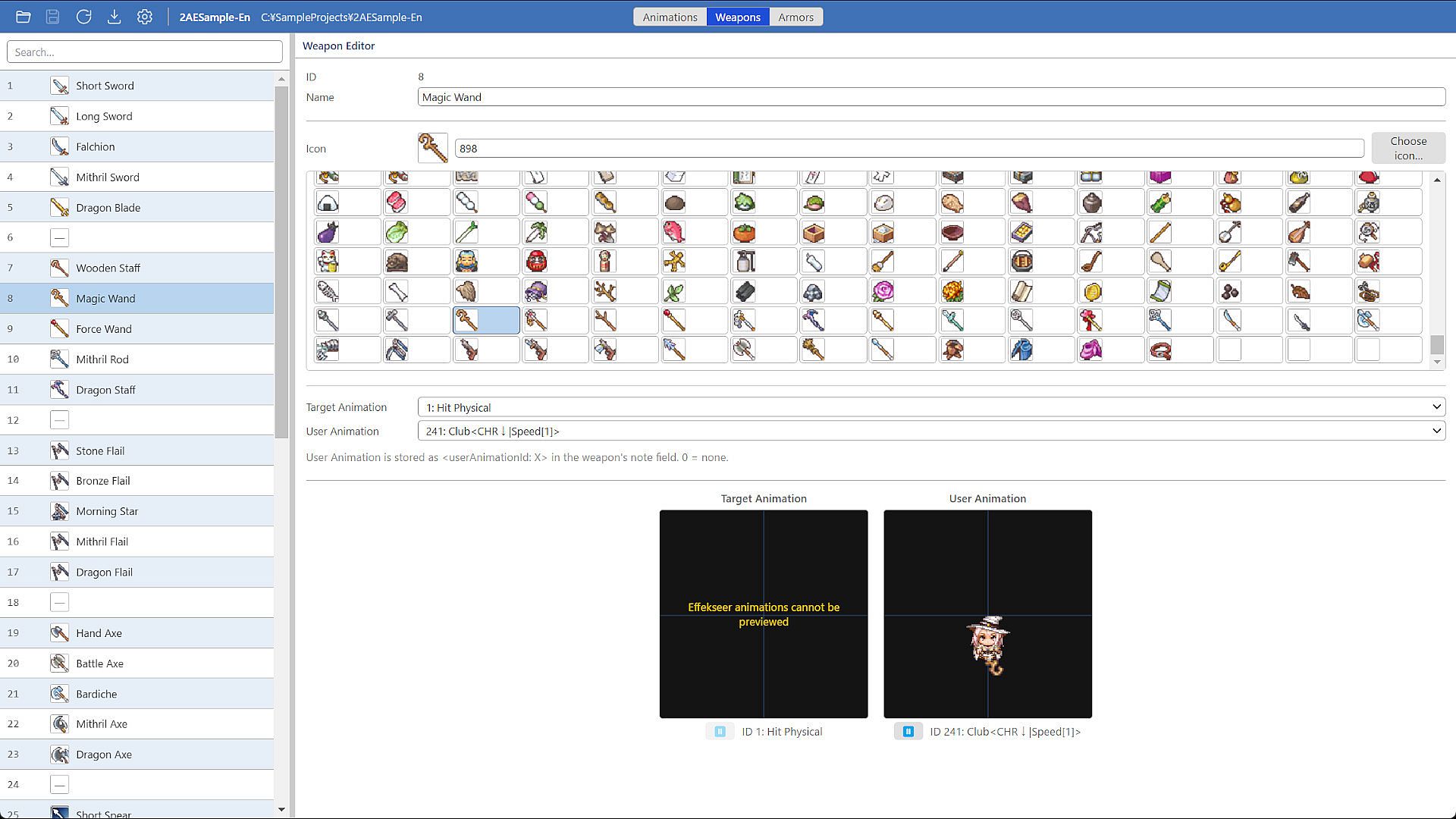
Task: Select the Dragon Axe row
Action: coord(137,755)
